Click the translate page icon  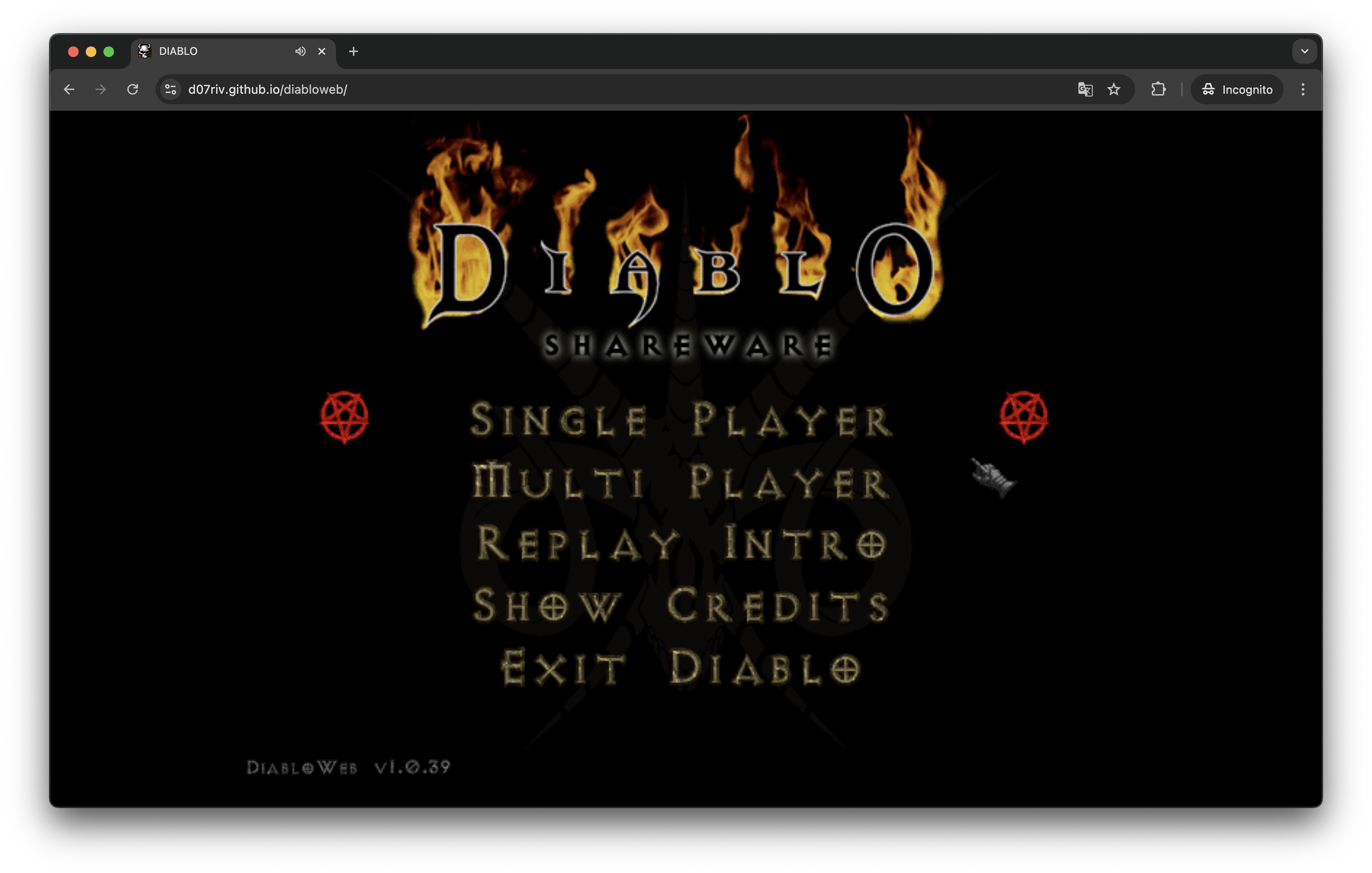point(1085,89)
